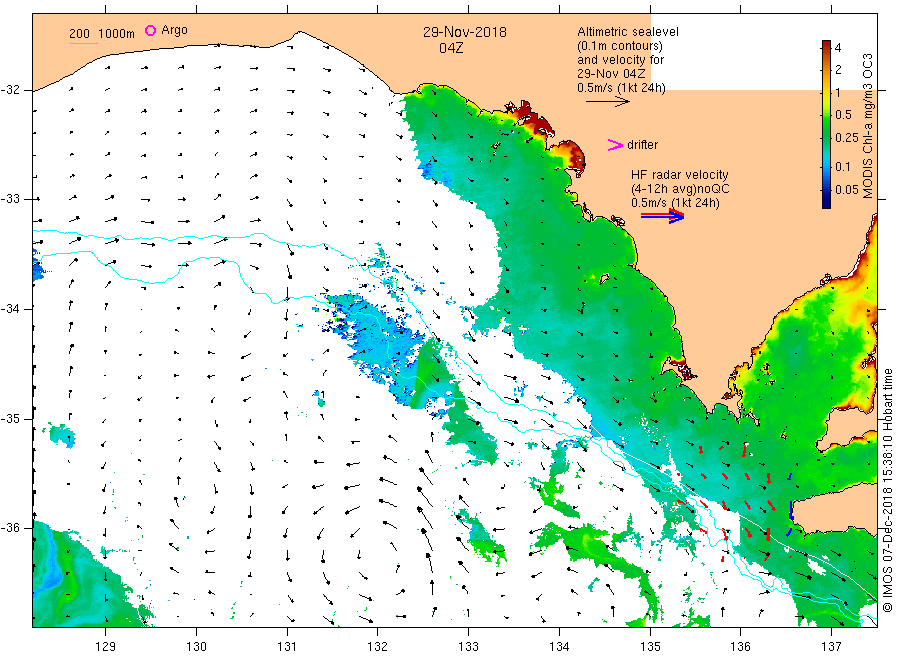
Task: Click the '29-Nov-2018' date title
Action: (x=465, y=32)
